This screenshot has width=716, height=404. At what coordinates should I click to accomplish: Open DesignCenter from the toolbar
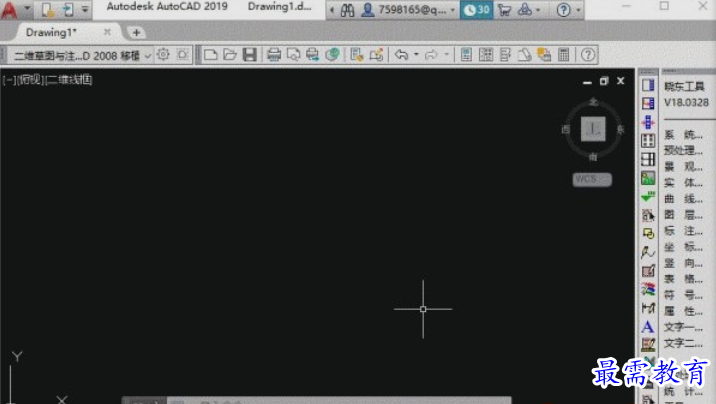pos(486,55)
